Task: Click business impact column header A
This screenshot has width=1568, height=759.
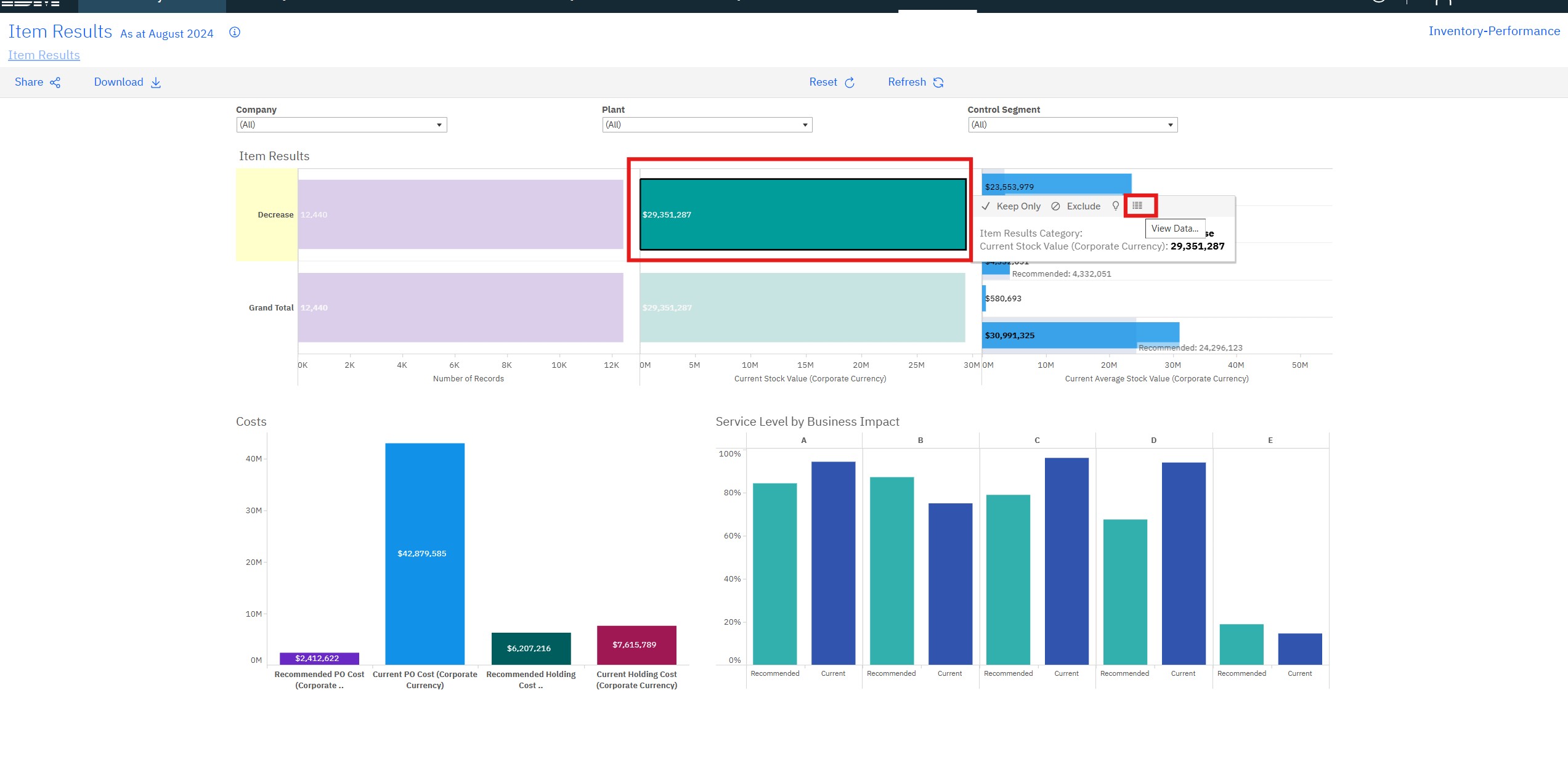Action: (x=803, y=440)
